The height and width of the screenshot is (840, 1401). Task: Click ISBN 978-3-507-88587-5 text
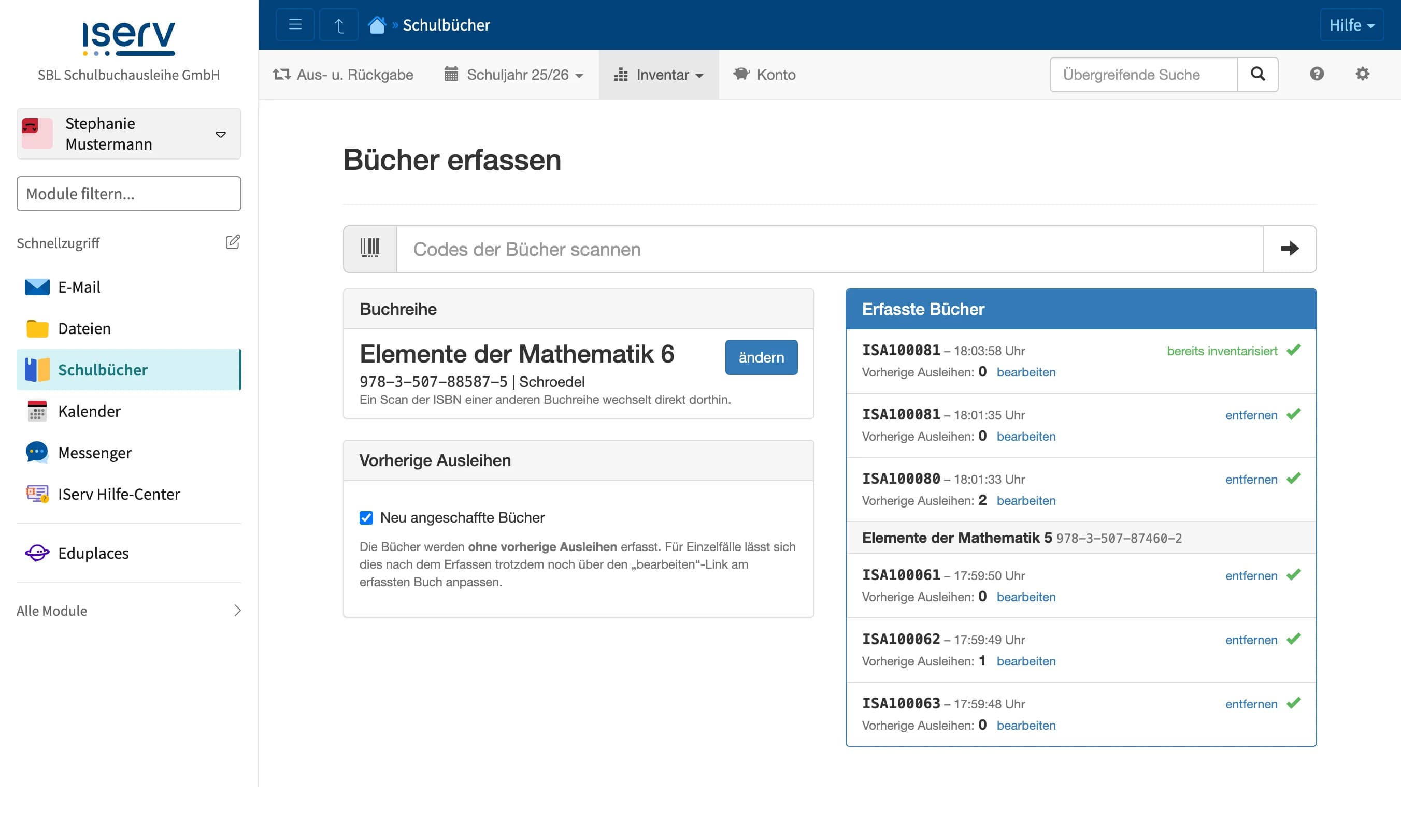click(433, 382)
